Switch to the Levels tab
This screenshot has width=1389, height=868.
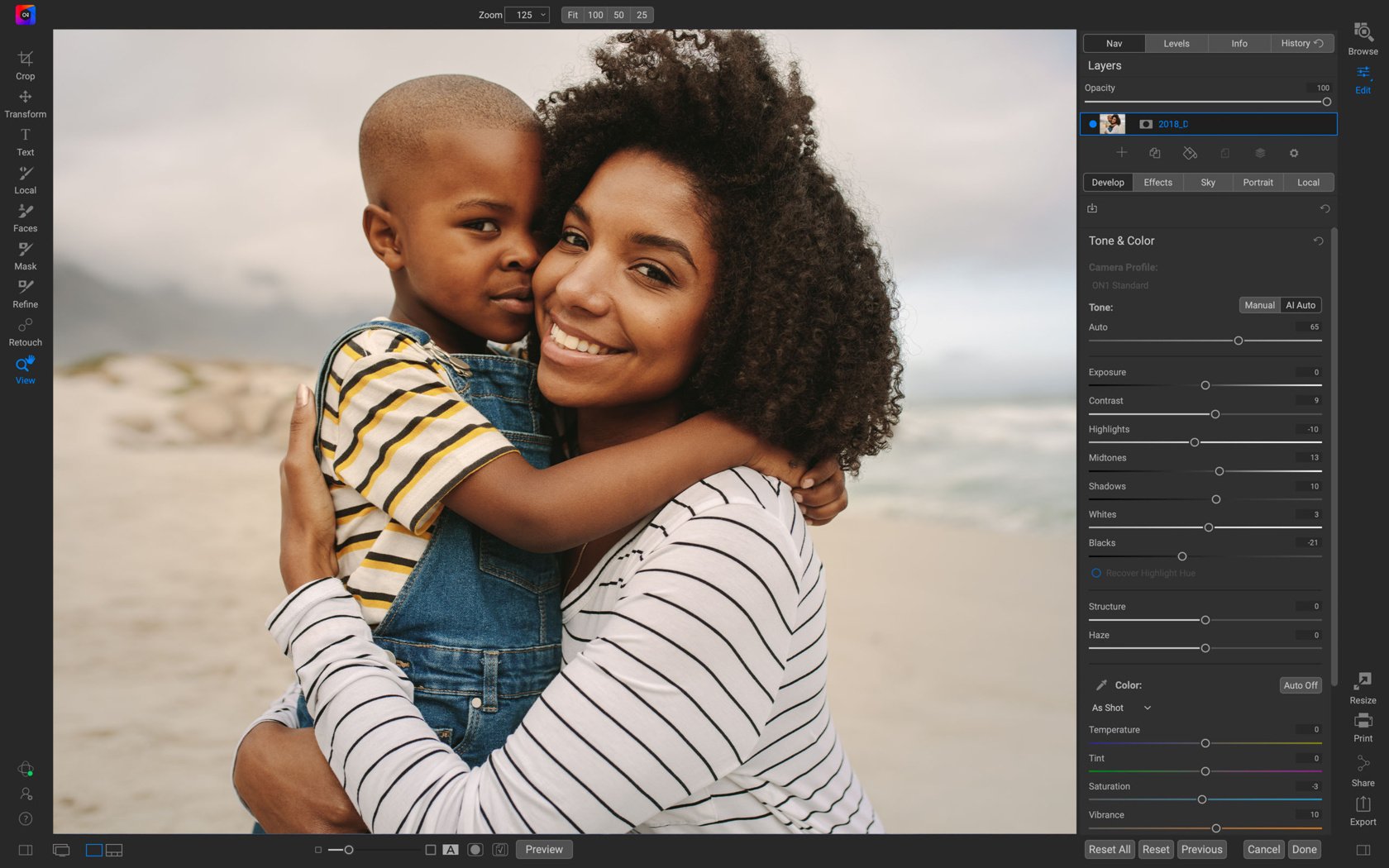tap(1176, 43)
